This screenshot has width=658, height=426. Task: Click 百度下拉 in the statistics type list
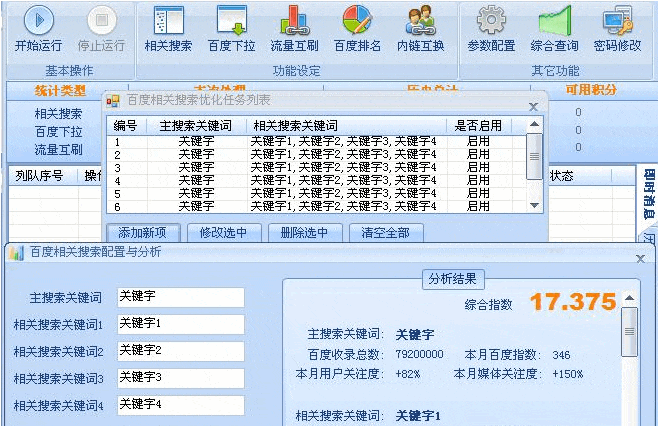coord(58,131)
